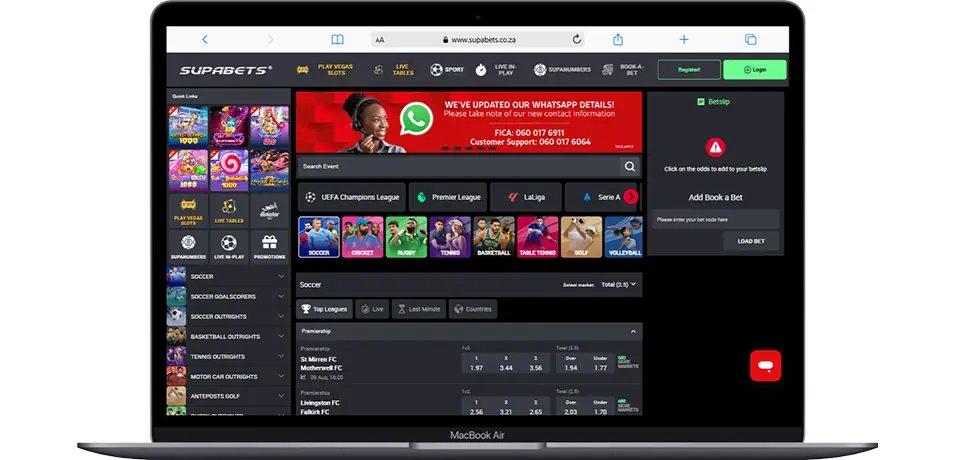The width and height of the screenshot is (955, 460).
Task: Click the bet code input field
Action: pyautogui.click(x=715, y=219)
